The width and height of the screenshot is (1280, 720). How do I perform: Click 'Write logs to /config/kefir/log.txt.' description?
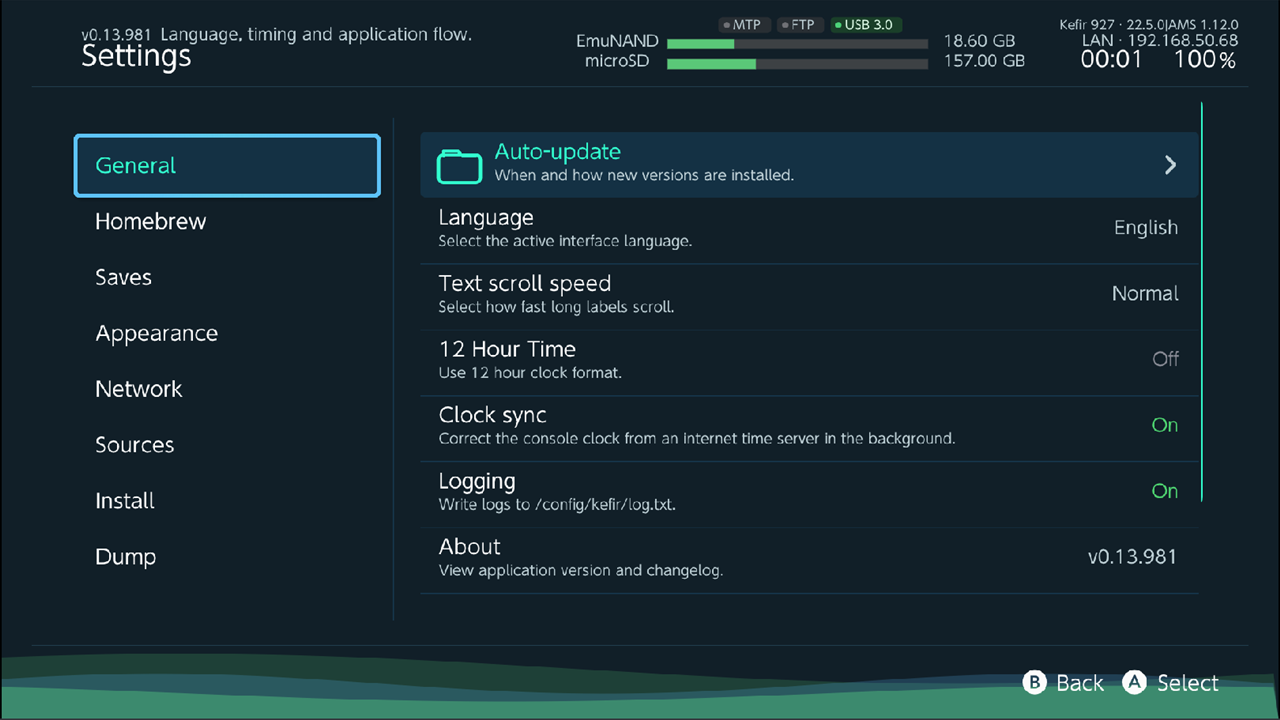pyautogui.click(x=557, y=505)
